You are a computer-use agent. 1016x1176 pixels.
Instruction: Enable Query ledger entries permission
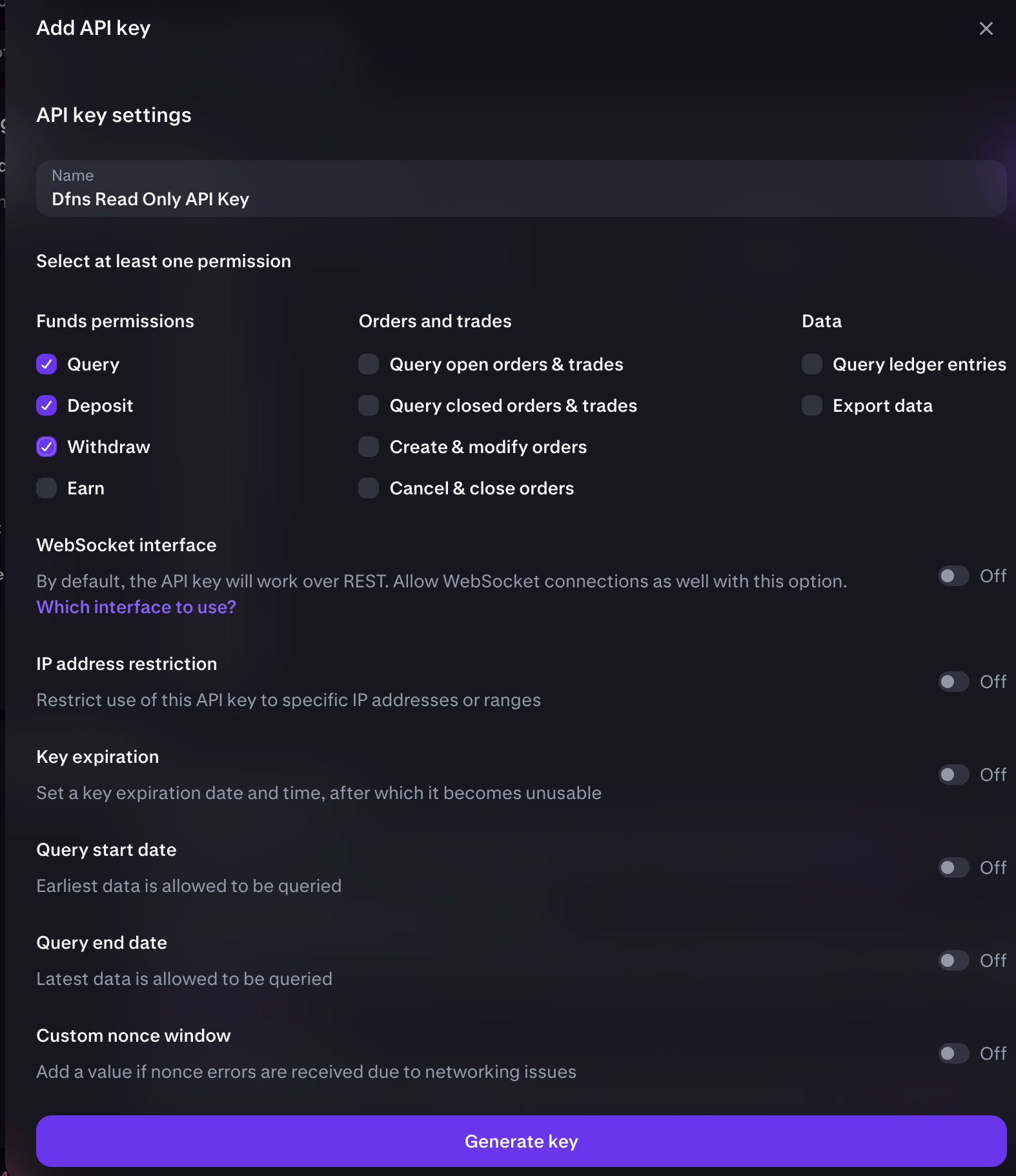pos(812,364)
